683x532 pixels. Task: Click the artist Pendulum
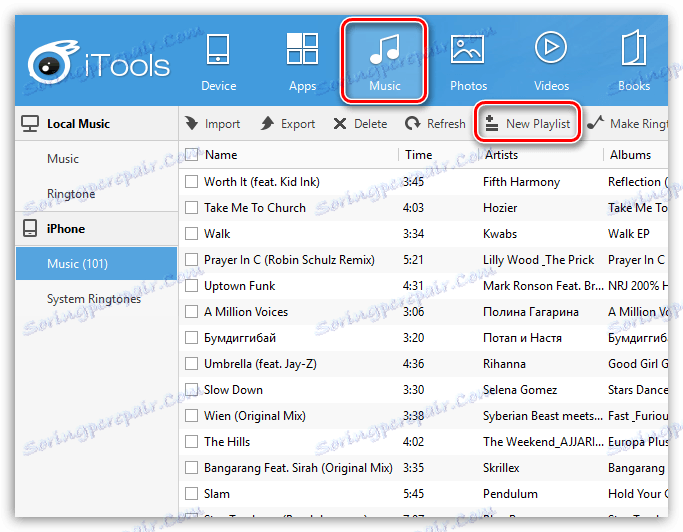511,494
